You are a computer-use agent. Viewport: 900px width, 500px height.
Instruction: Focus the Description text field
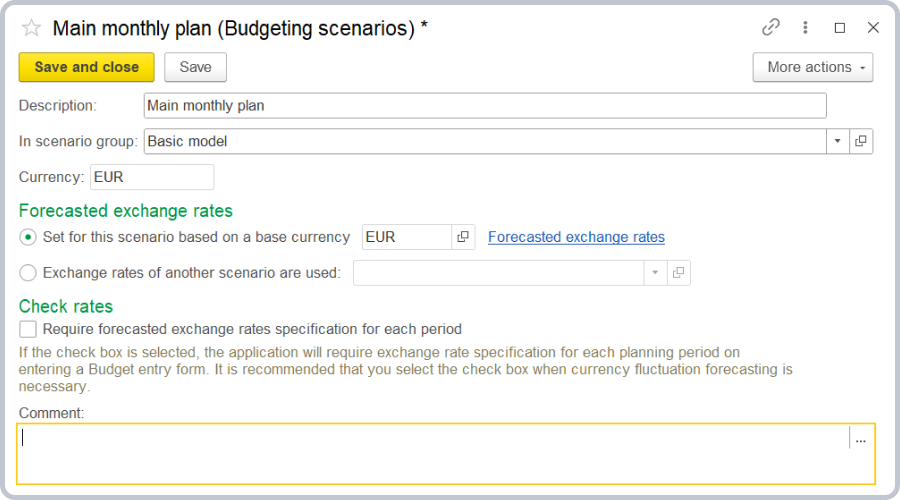click(485, 105)
